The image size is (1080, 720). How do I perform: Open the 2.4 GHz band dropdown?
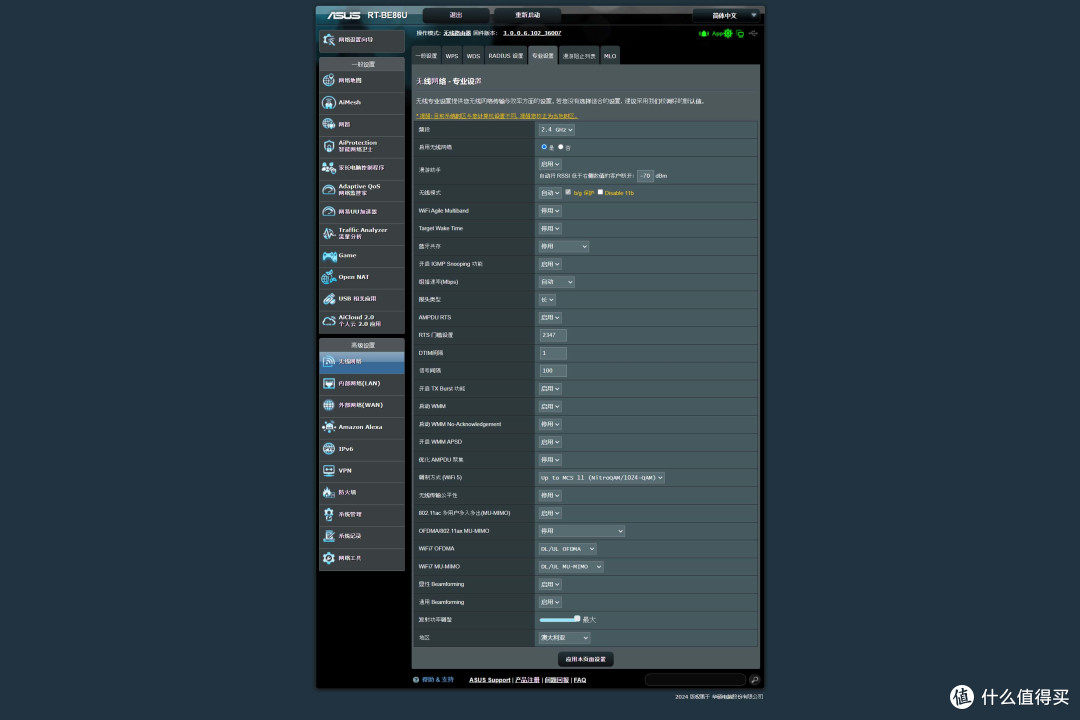(557, 130)
